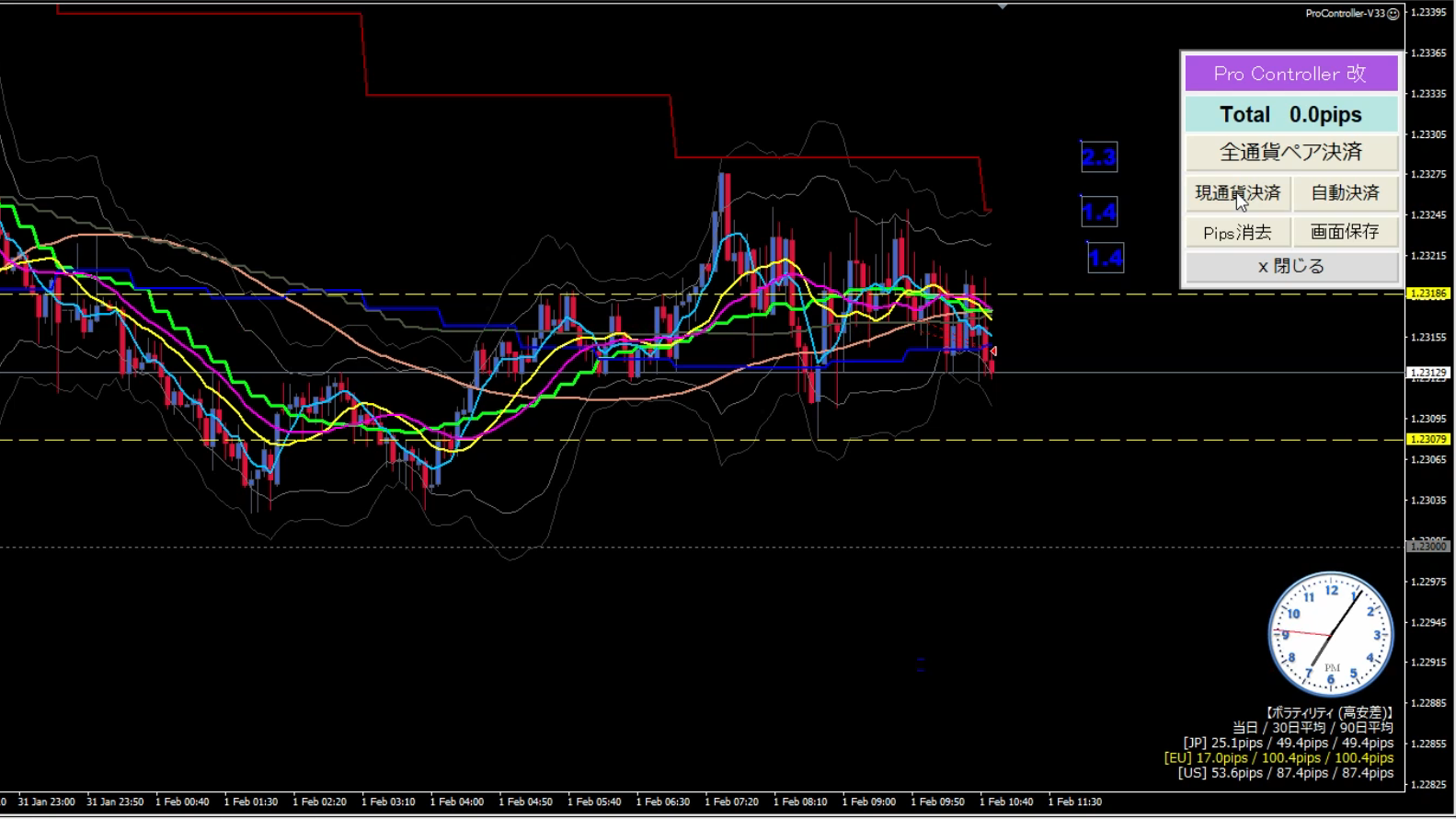Screen dimensions: 1456x819
Task: Click the 31 Jan 23:00 time label
Action: (46, 802)
